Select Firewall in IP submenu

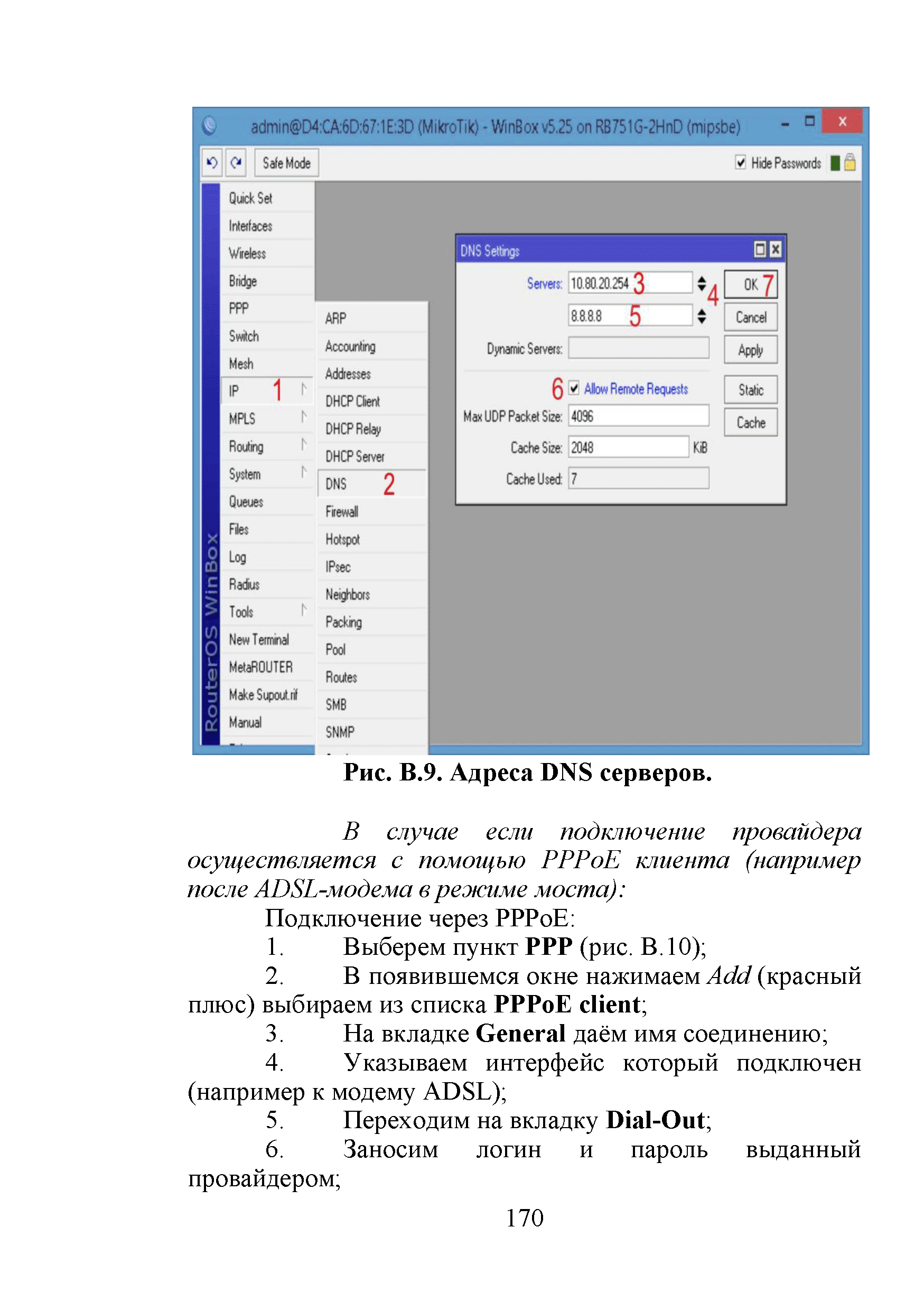(x=371, y=512)
